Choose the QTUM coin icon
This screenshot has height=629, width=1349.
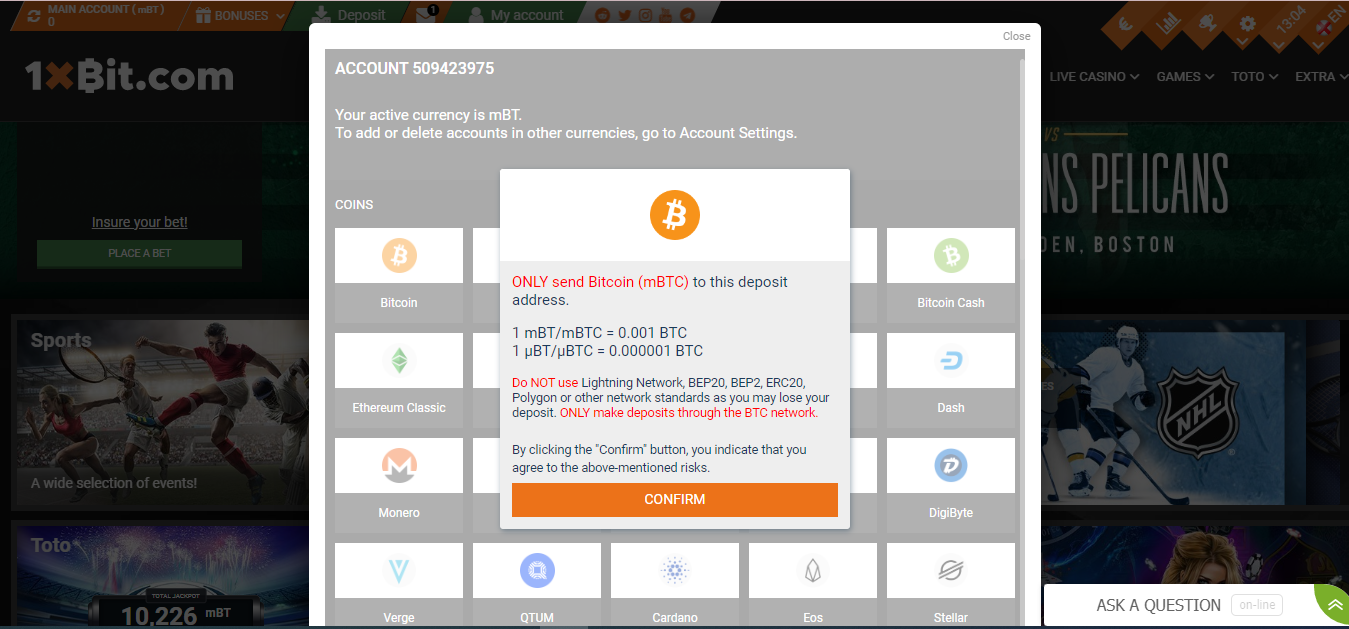click(x=537, y=571)
